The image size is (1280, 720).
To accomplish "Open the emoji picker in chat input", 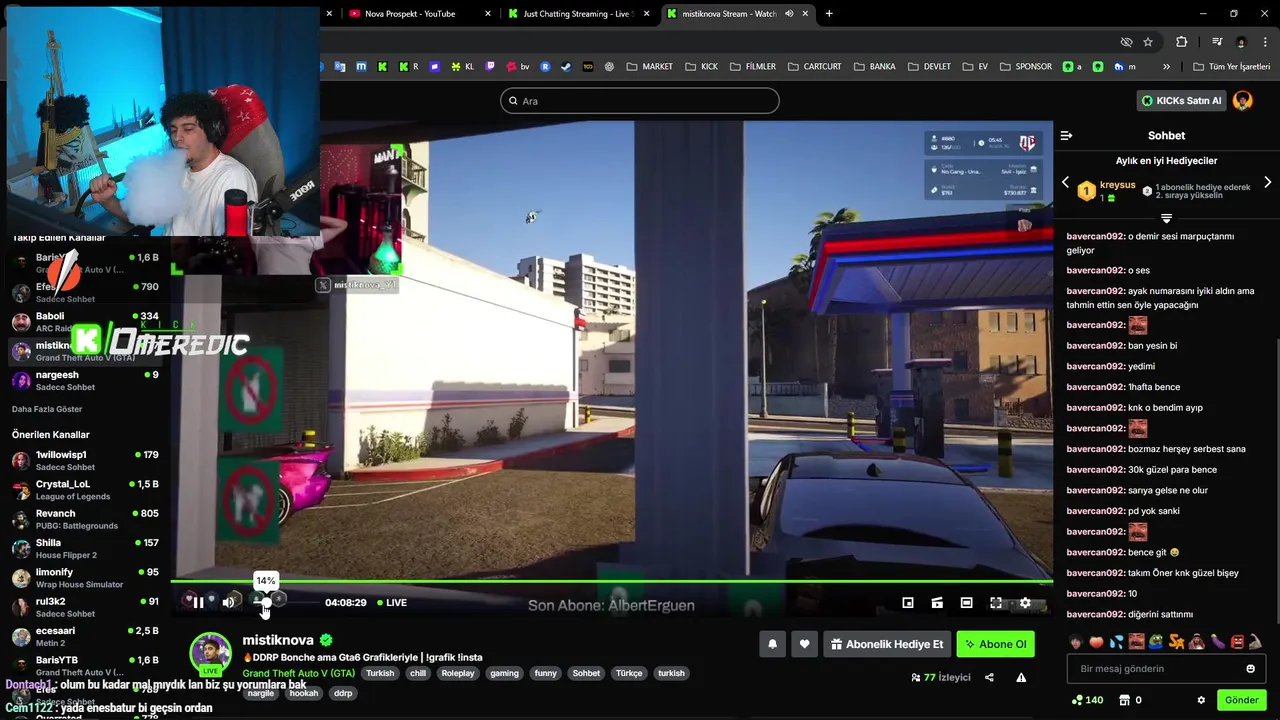I will point(1250,668).
